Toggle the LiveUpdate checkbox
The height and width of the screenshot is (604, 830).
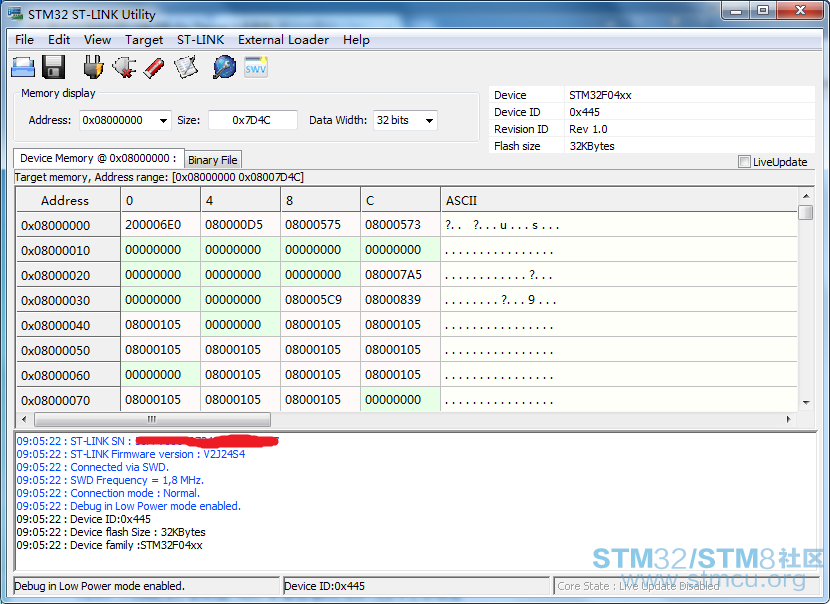[744, 162]
